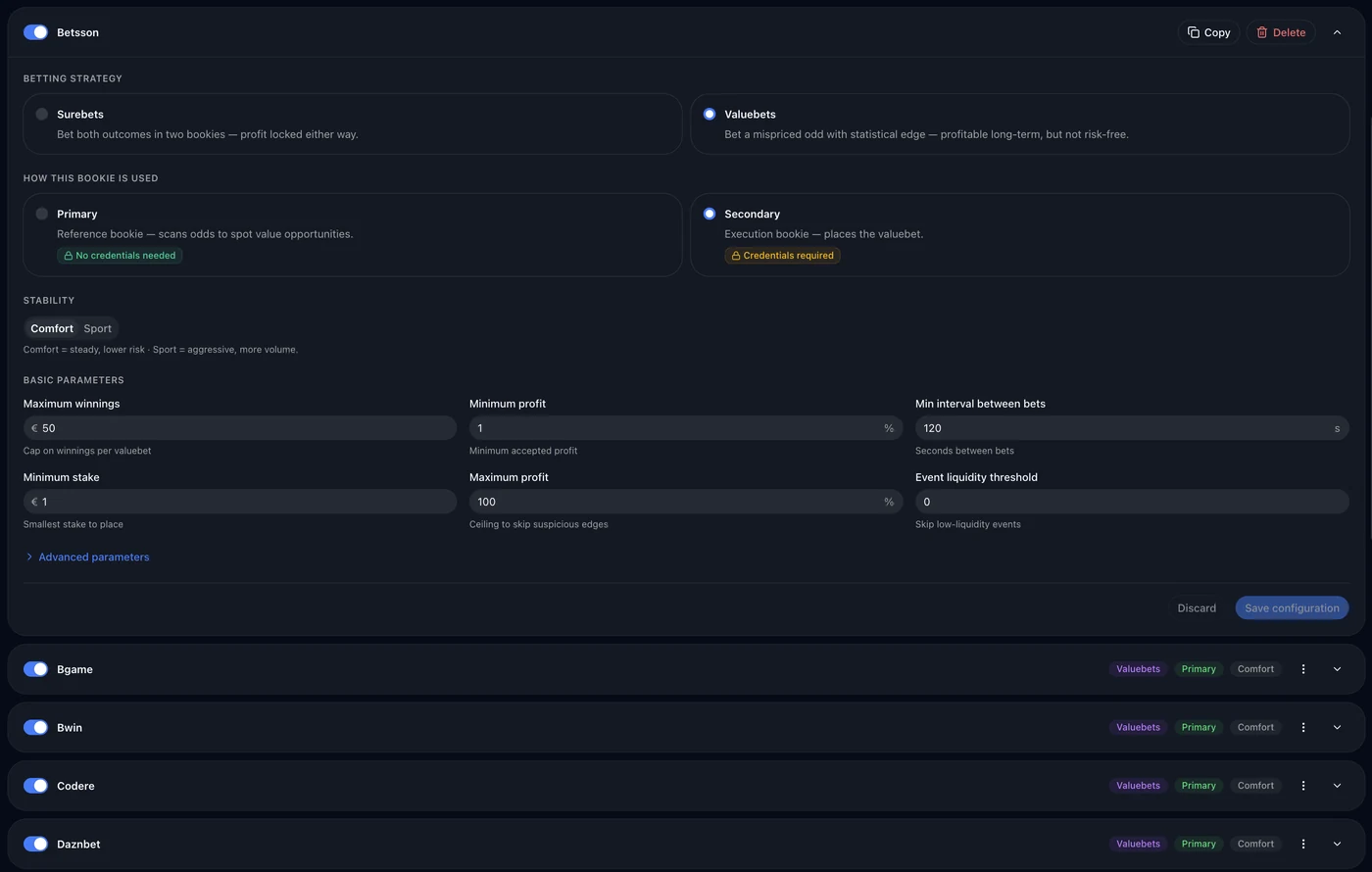Save the Betsson configuration
The width and height of the screenshot is (1372, 872).
[x=1292, y=607]
